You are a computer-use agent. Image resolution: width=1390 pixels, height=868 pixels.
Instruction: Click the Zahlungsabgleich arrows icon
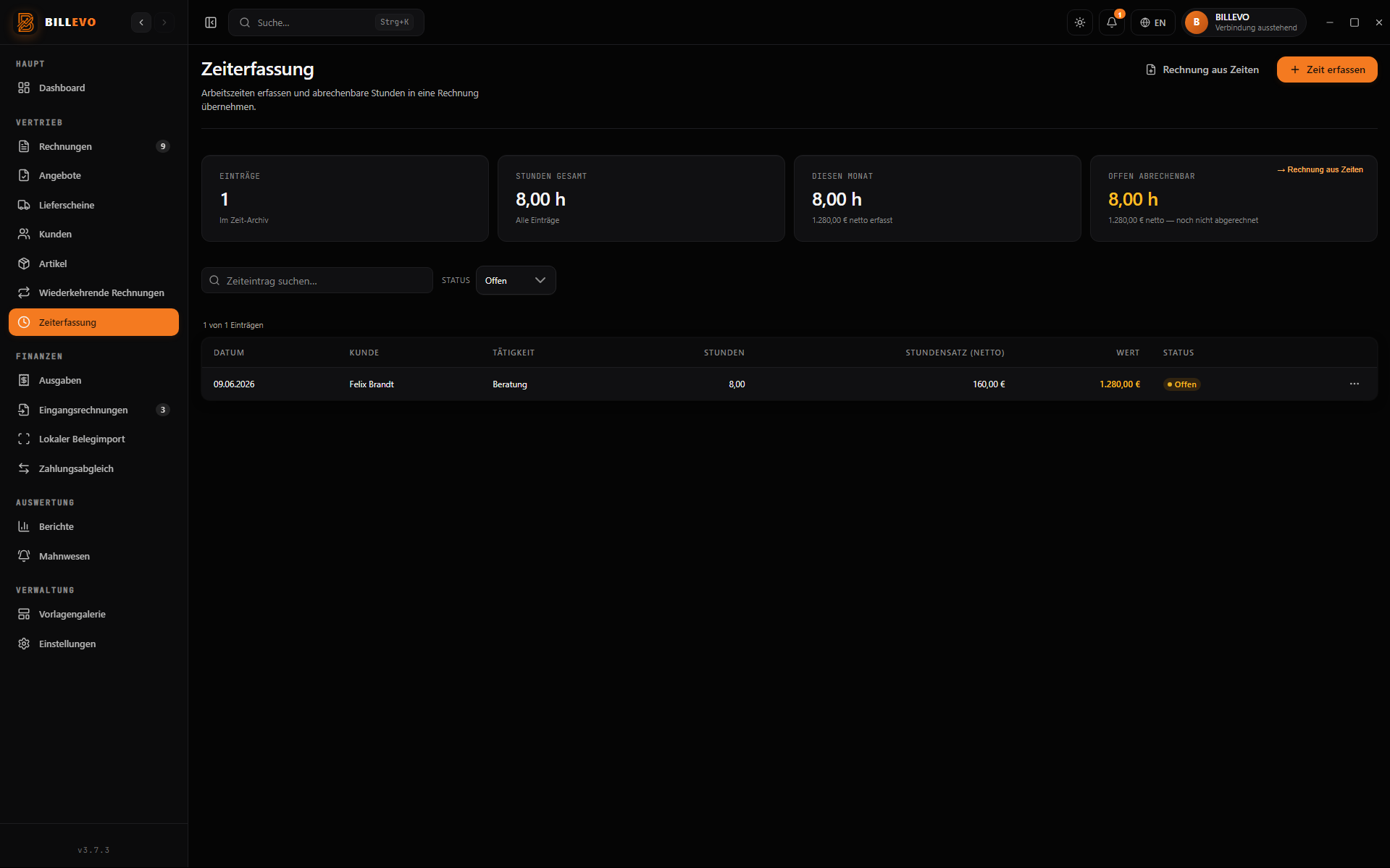click(x=24, y=468)
